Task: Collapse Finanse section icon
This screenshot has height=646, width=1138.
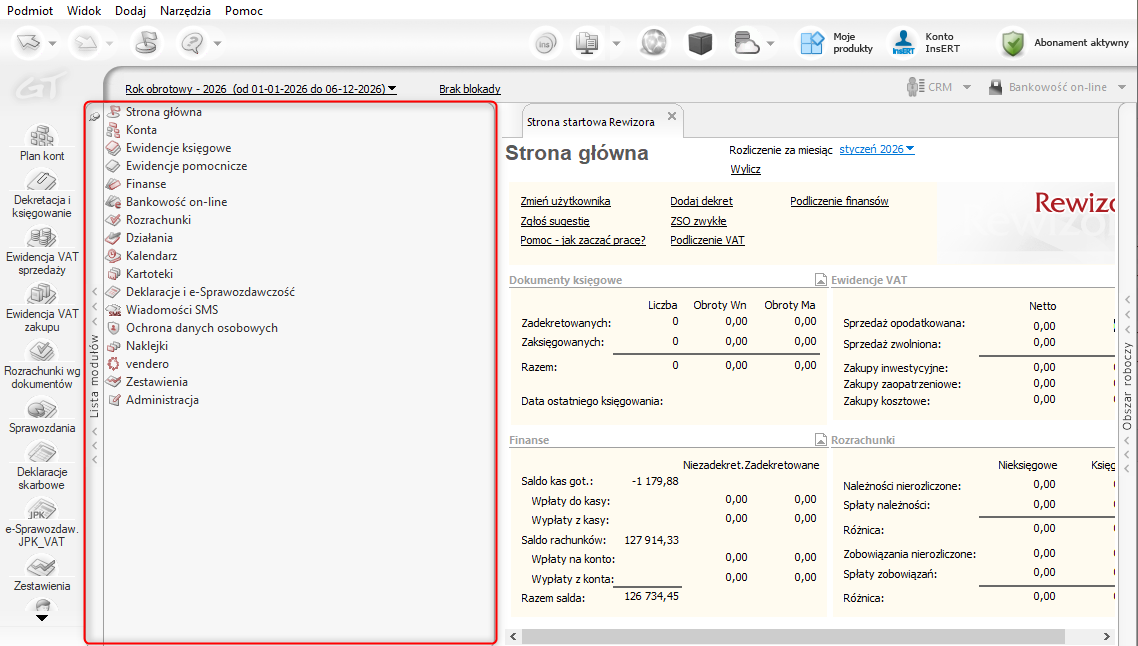Action: [820, 440]
